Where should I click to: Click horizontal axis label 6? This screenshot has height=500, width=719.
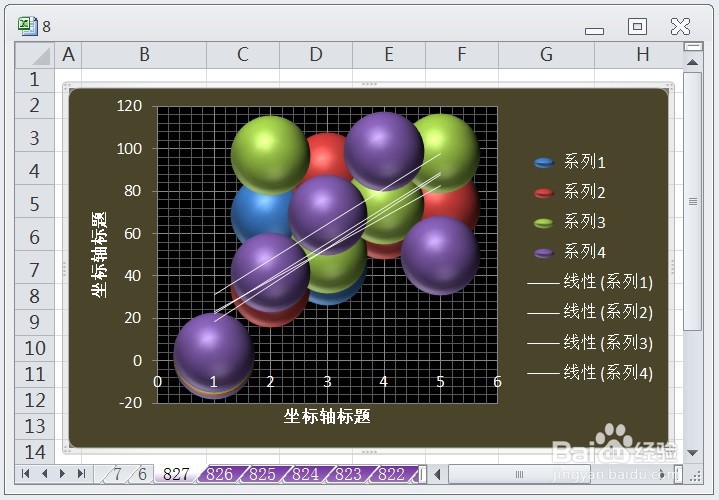(497, 382)
